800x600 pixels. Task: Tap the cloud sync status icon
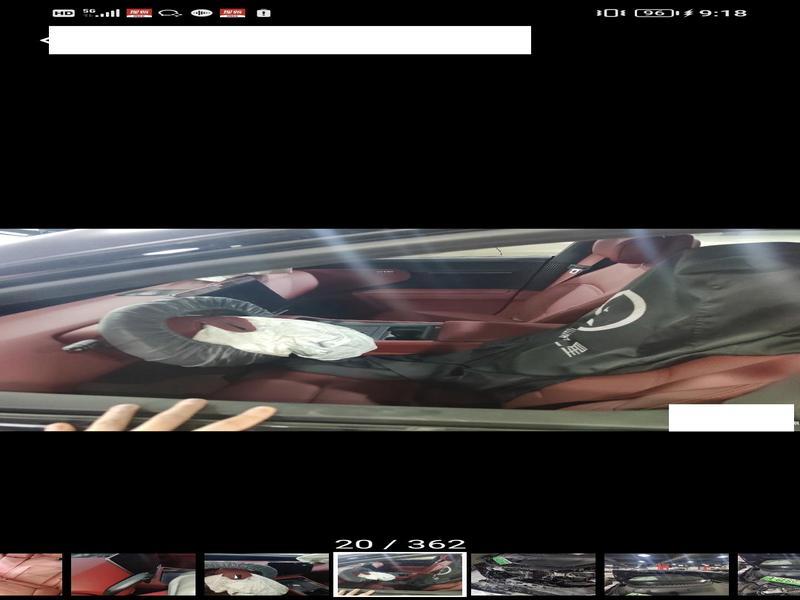pyautogui.click(x=170, y=13)
